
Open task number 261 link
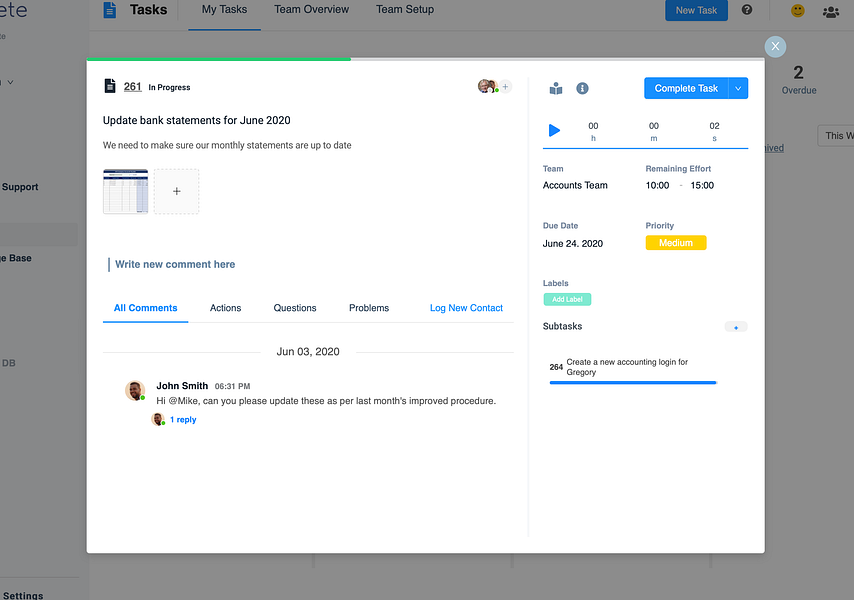132,87
